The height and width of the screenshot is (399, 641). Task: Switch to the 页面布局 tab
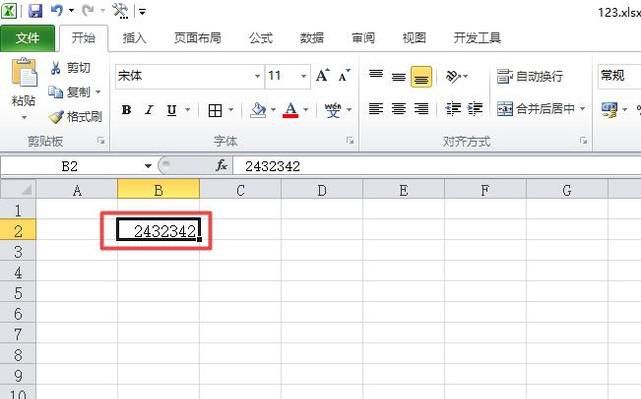197,38
